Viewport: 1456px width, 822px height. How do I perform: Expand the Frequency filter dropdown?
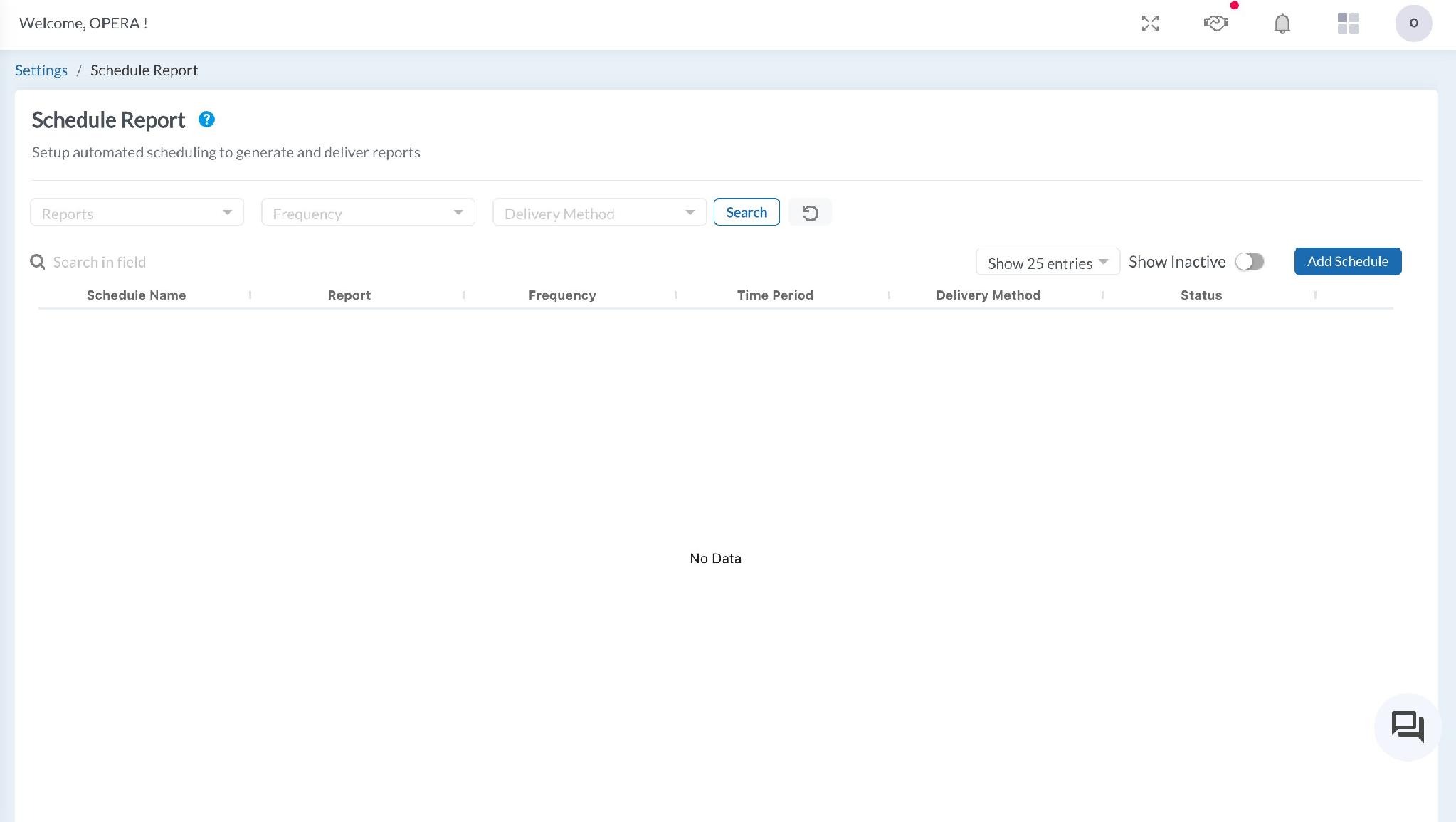coord(368,213)
